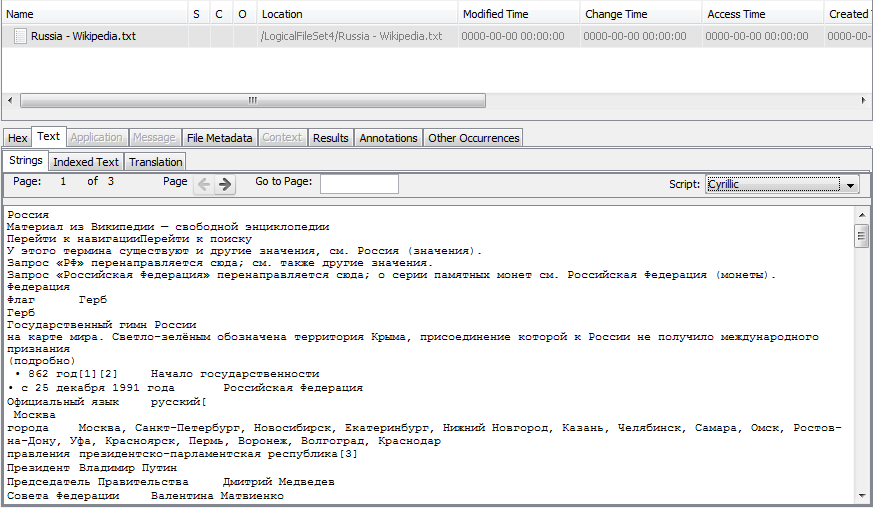Screen dimensions: 873x508
Task: Click the first text line 'Россия'
Action: pyautogui.click(x=28, y=215)
